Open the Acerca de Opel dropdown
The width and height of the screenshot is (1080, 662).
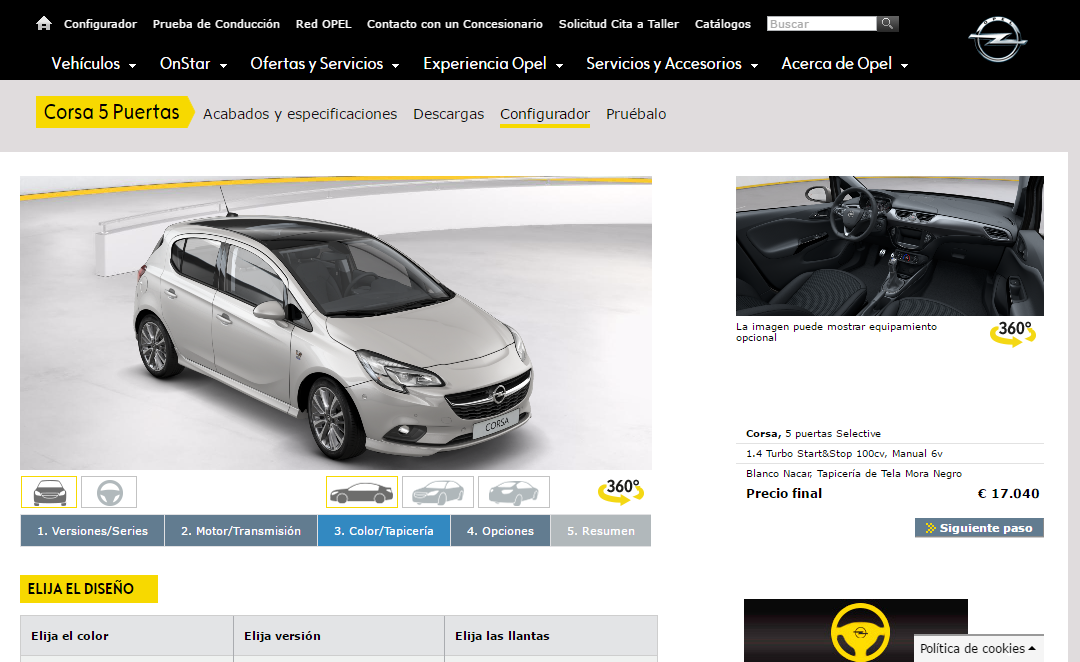coord(844,64)
